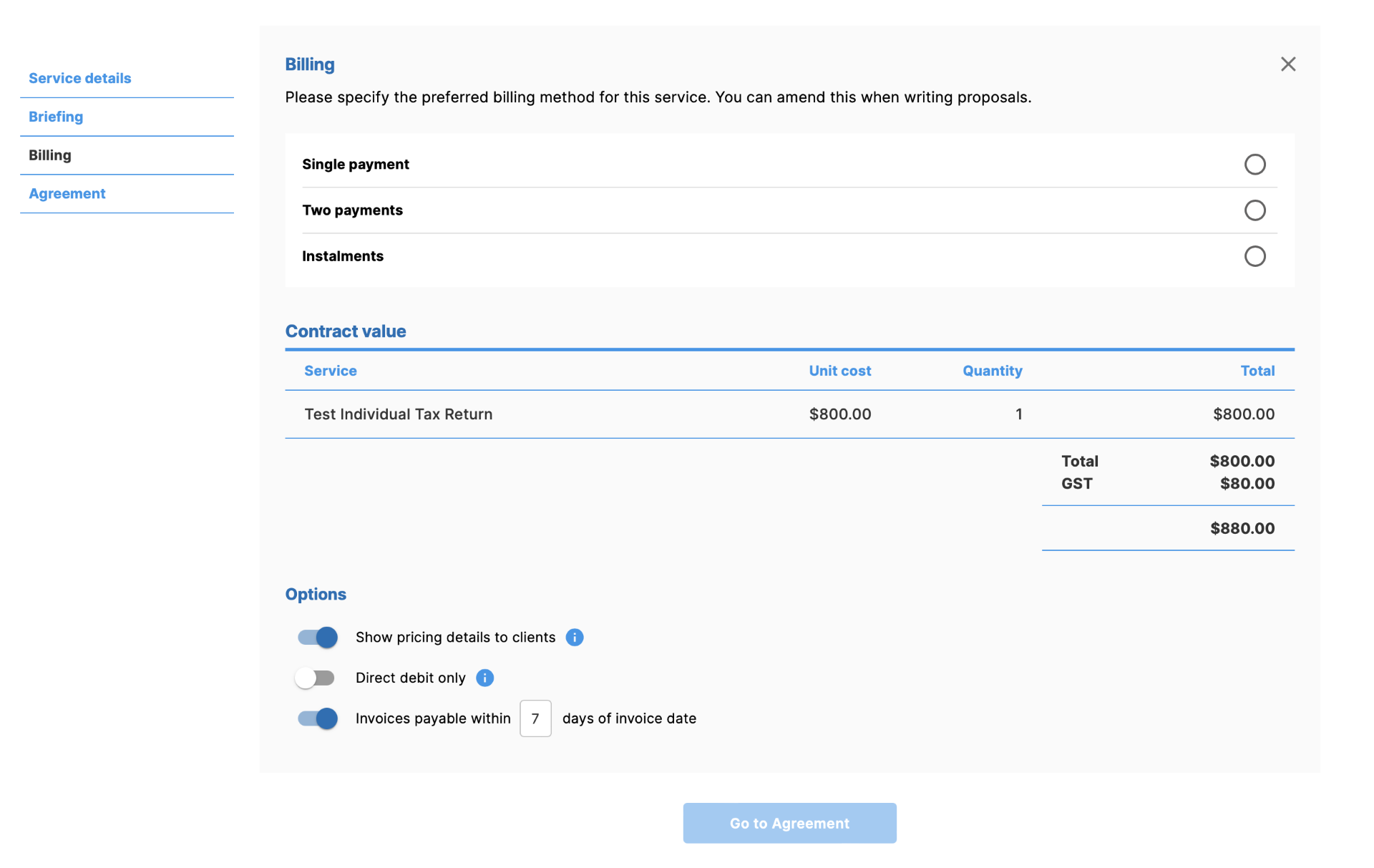Click info icon beside Show pricing details
The image size is (1374, 868).
coord(574,638)
